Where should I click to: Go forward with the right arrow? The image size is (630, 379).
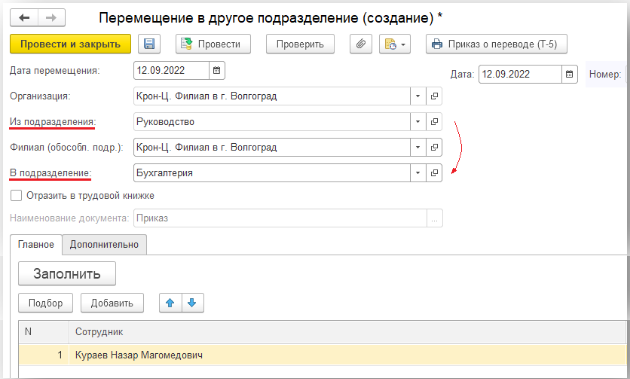[51, 18]
